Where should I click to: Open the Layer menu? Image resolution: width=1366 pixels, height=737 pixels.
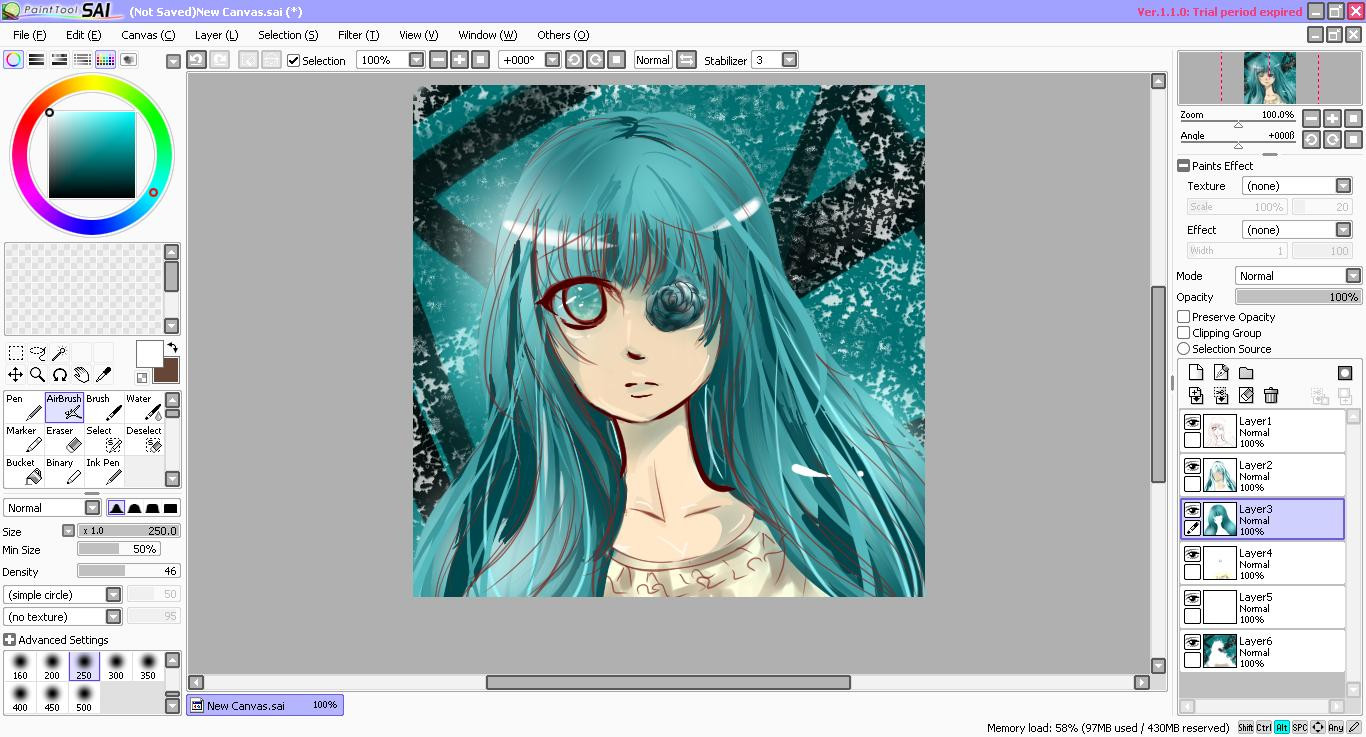pos(216,35)
